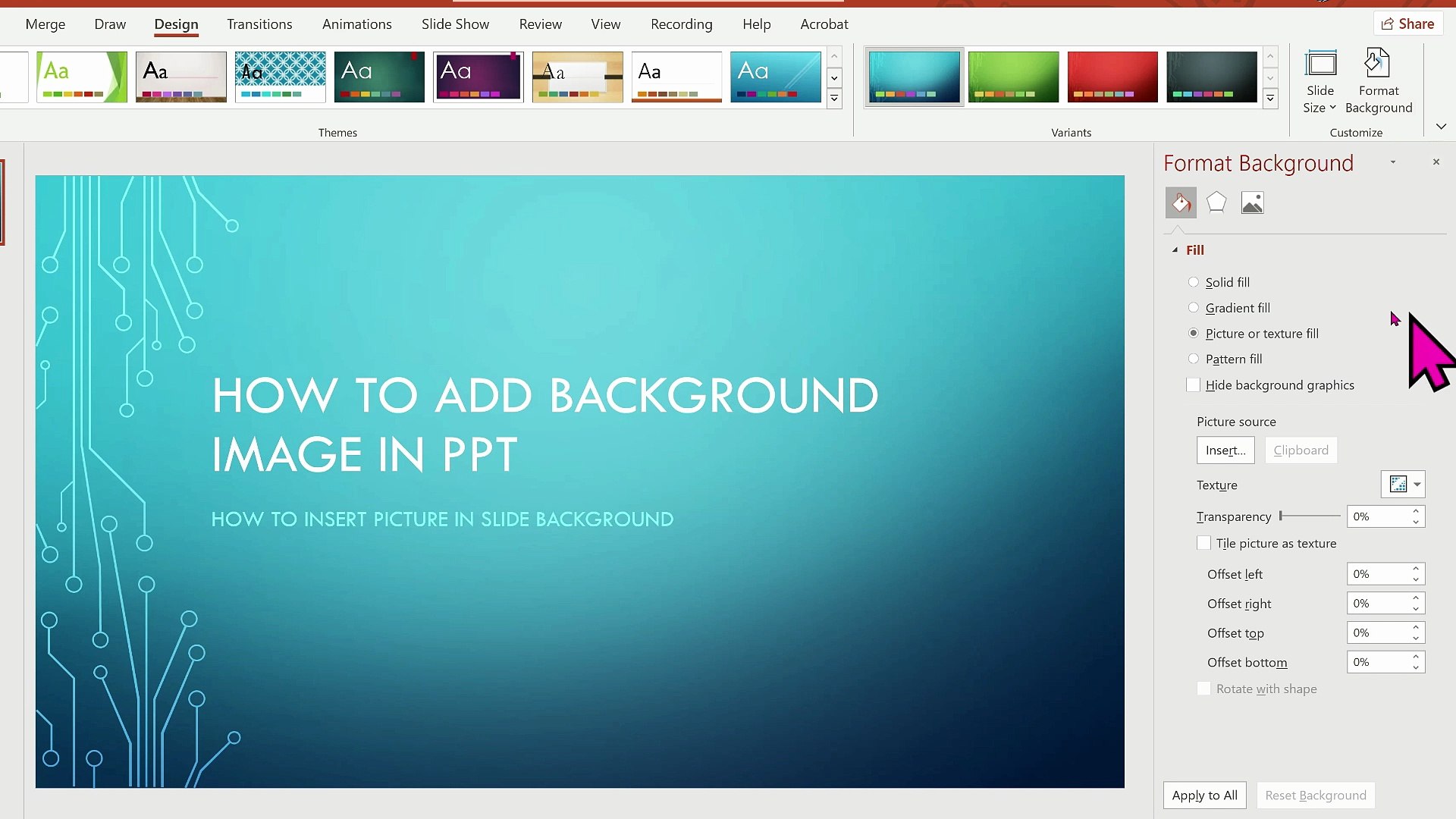Expand the Themes gallery more arrow

tap(834, 99)
